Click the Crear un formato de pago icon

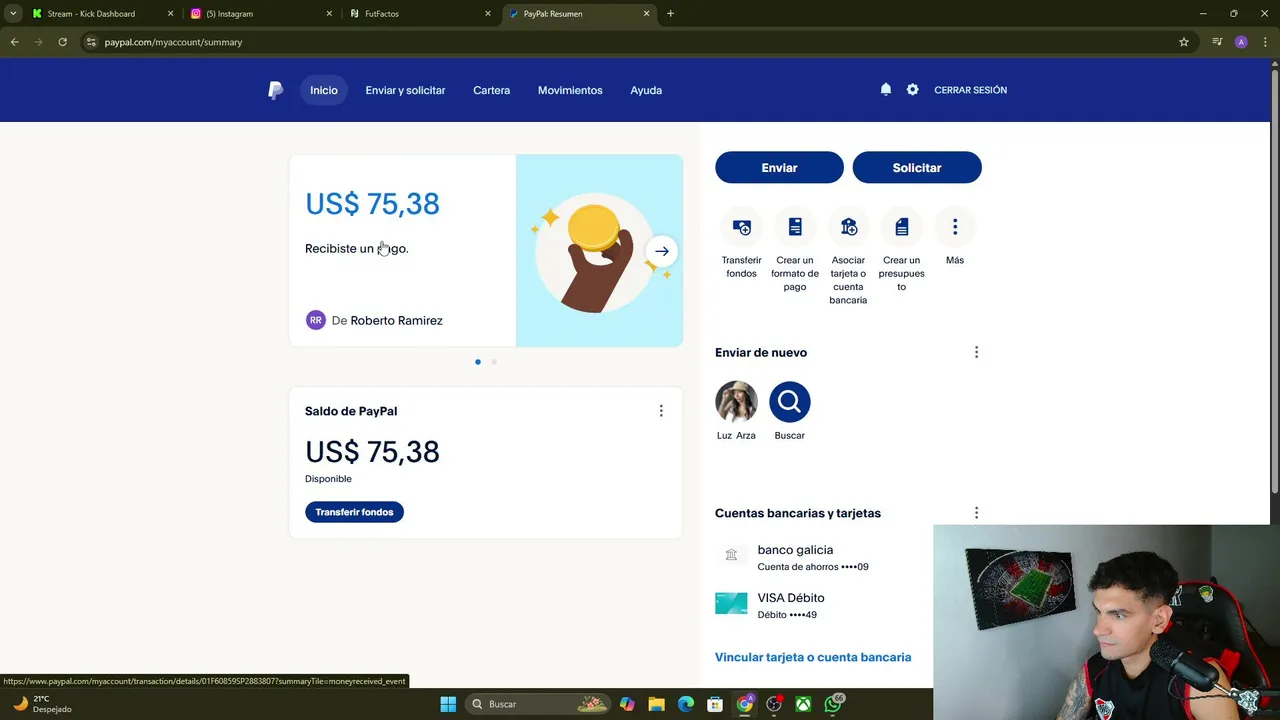click(795, 227)
